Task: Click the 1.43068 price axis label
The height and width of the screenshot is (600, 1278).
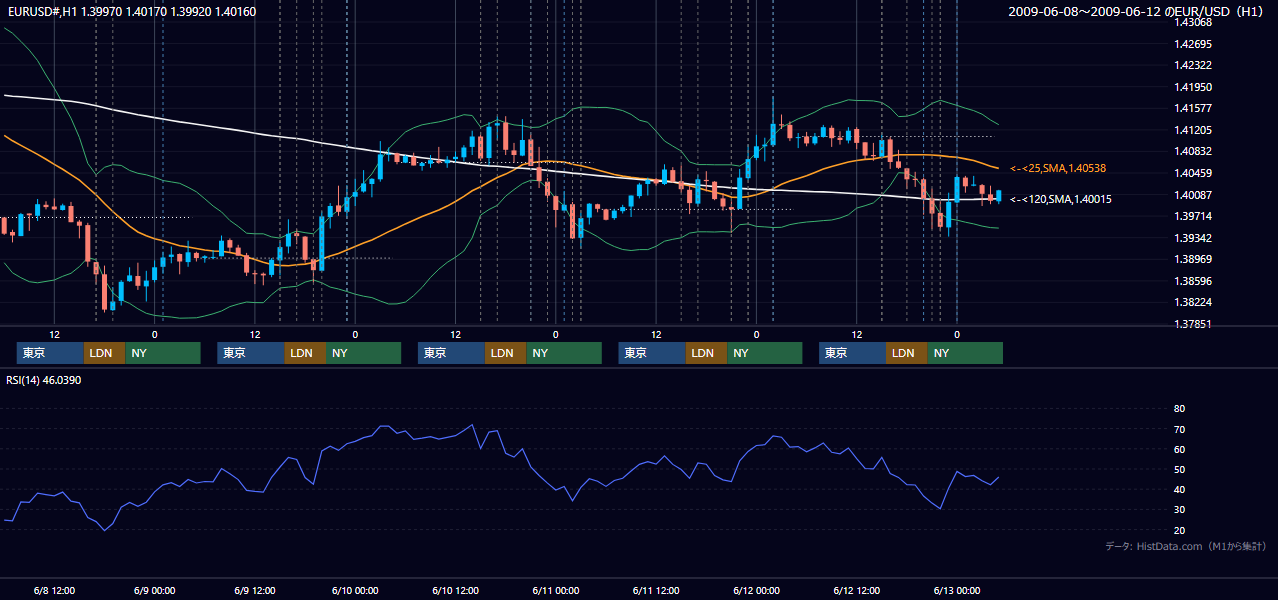Action: click(1193, 22)
